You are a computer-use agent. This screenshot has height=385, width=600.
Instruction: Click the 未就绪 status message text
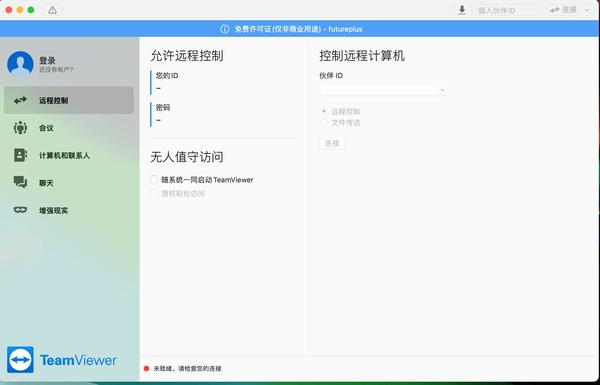tap(188, 369)
